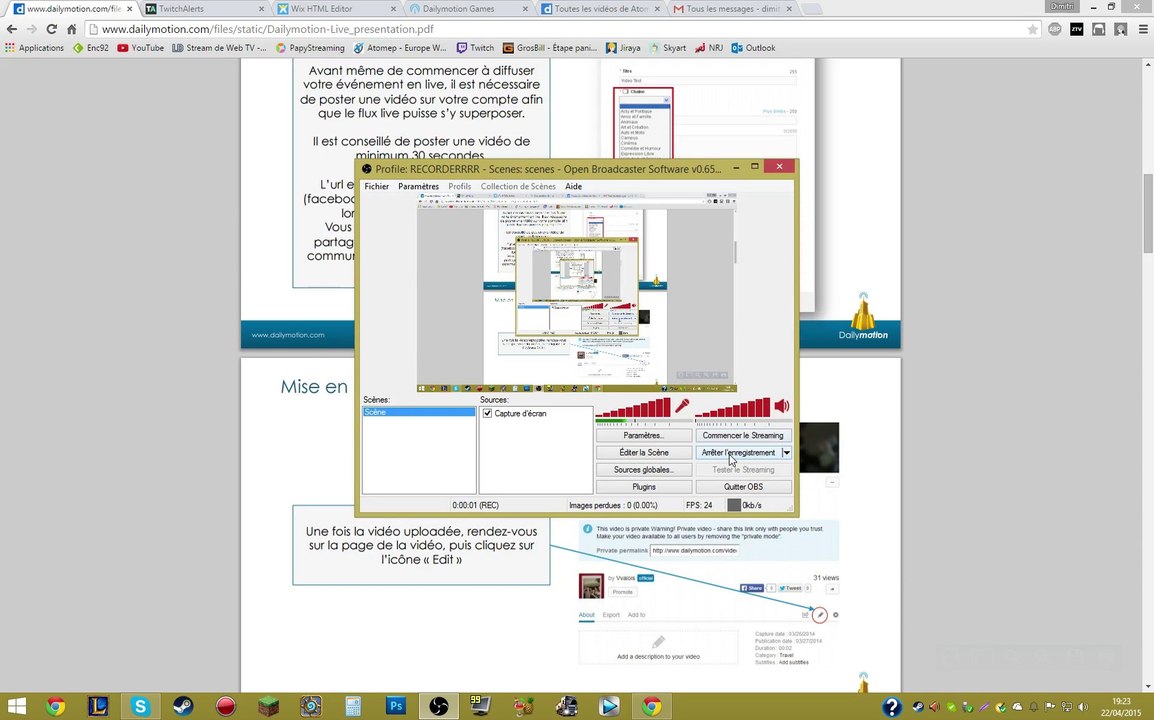Bookmark this page with the star icon

click(x=1033, y=29)
